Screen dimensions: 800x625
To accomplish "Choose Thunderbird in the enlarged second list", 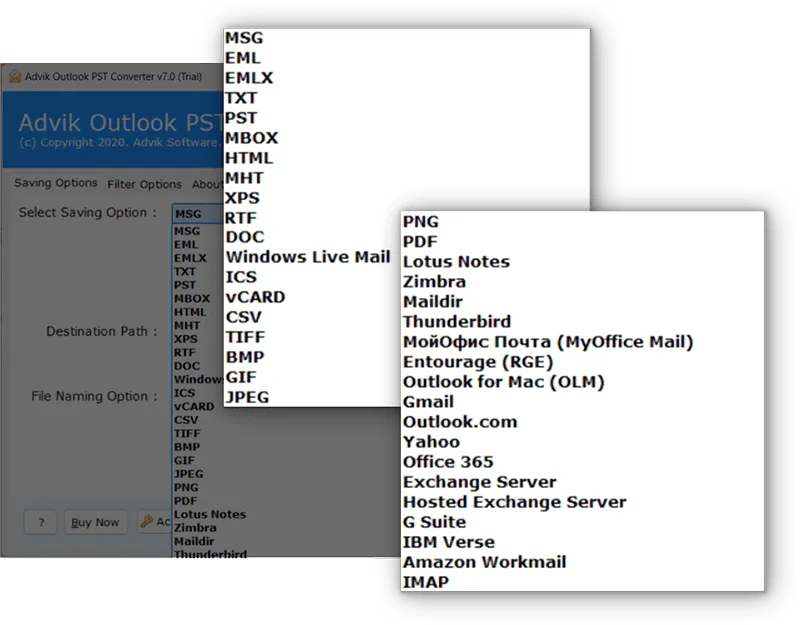I will [457, 321].
